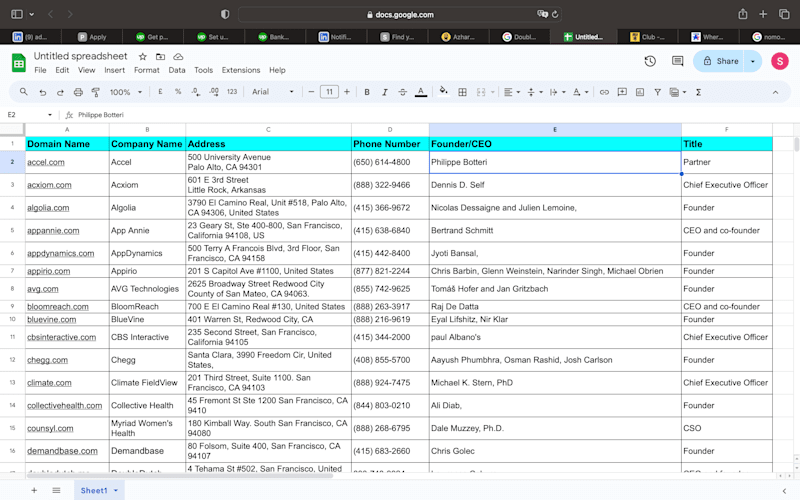The image size is (800, 500).
Task: Increase decimal places icon
Action: pyautogui.click(x=214, y=92)
